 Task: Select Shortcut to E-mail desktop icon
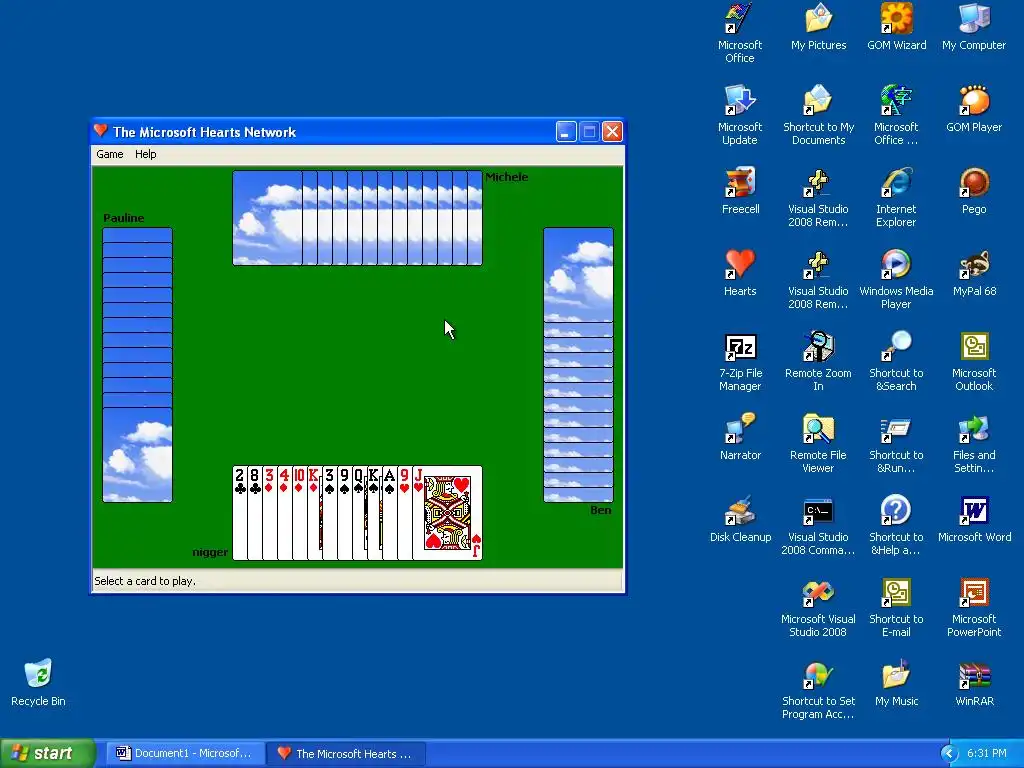click(896, 607)
